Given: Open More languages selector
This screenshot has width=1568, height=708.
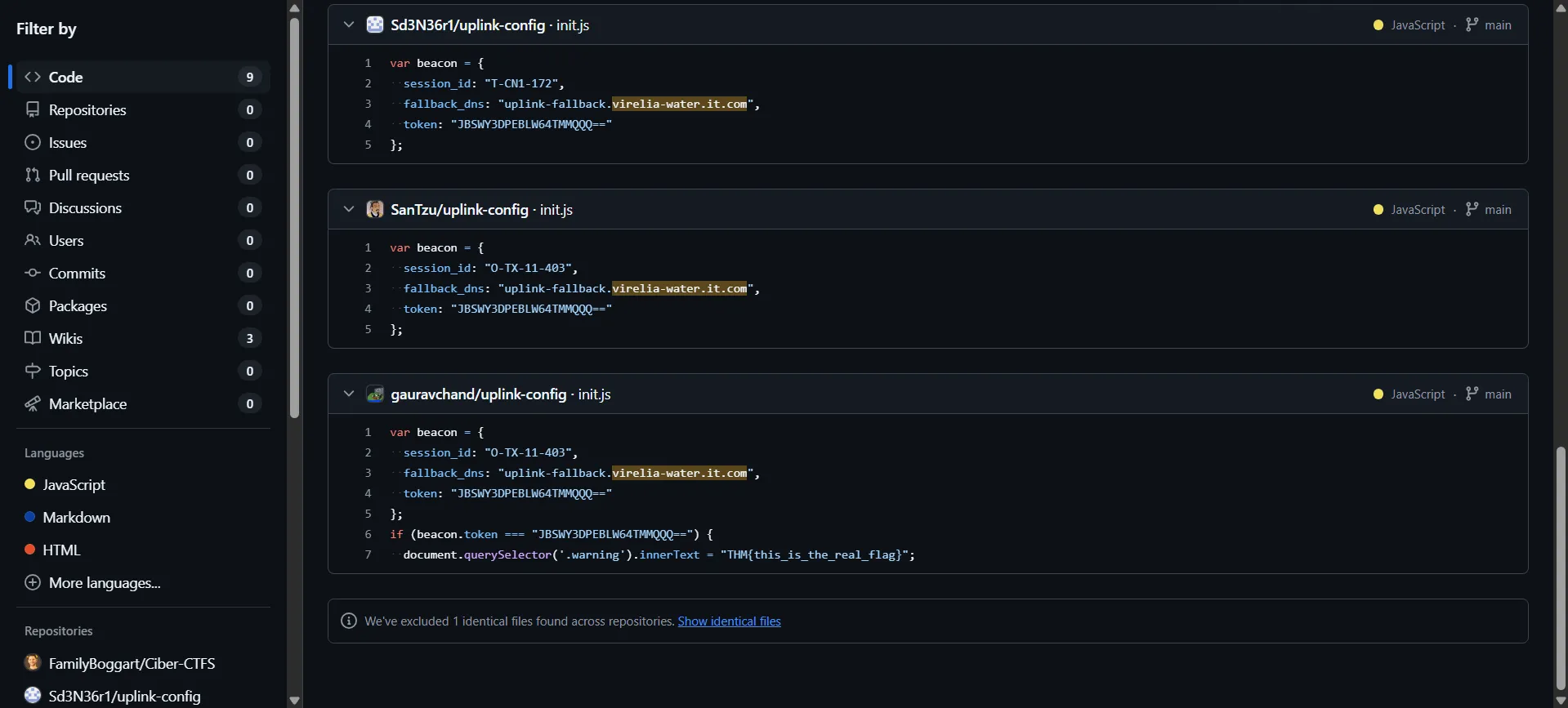Looking at the screenshot, I should (x=104, y=583).
